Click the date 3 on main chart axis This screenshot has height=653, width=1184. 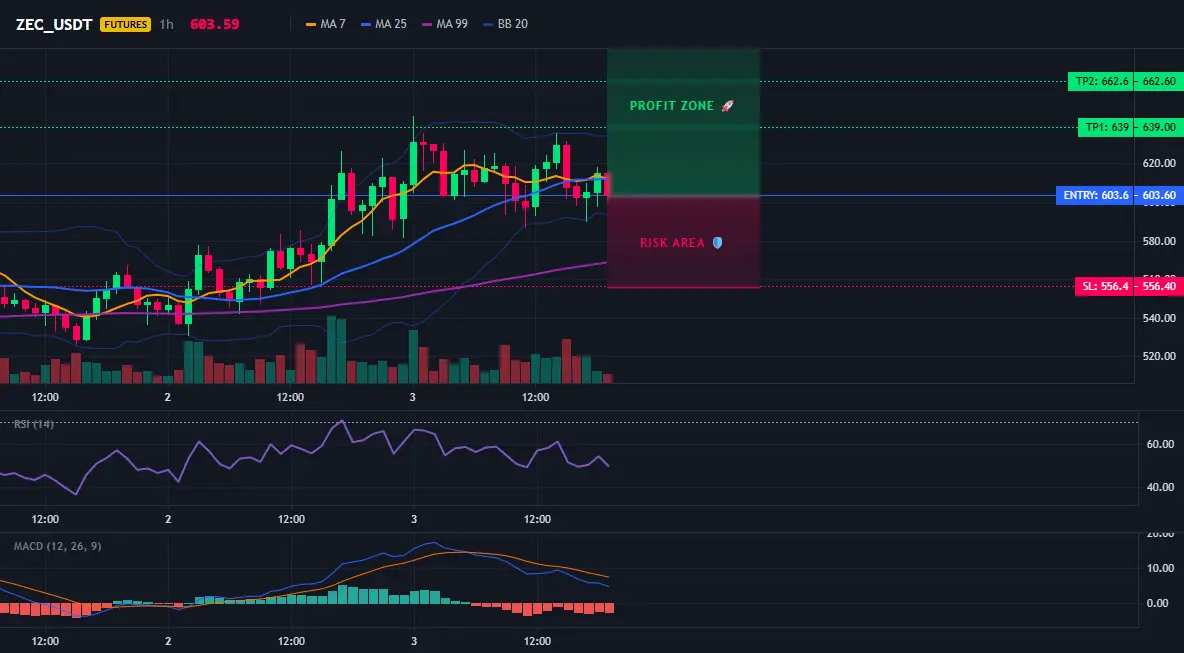[413, 397]
